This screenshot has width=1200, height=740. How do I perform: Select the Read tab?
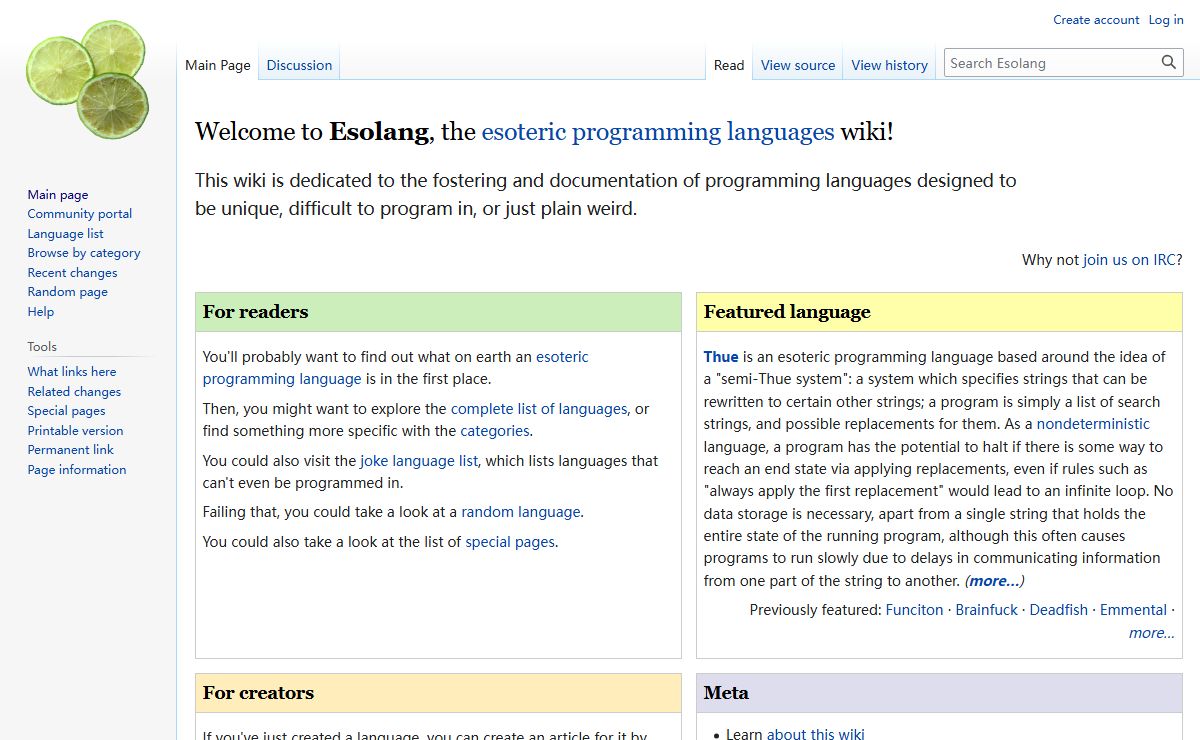point(729,65)
